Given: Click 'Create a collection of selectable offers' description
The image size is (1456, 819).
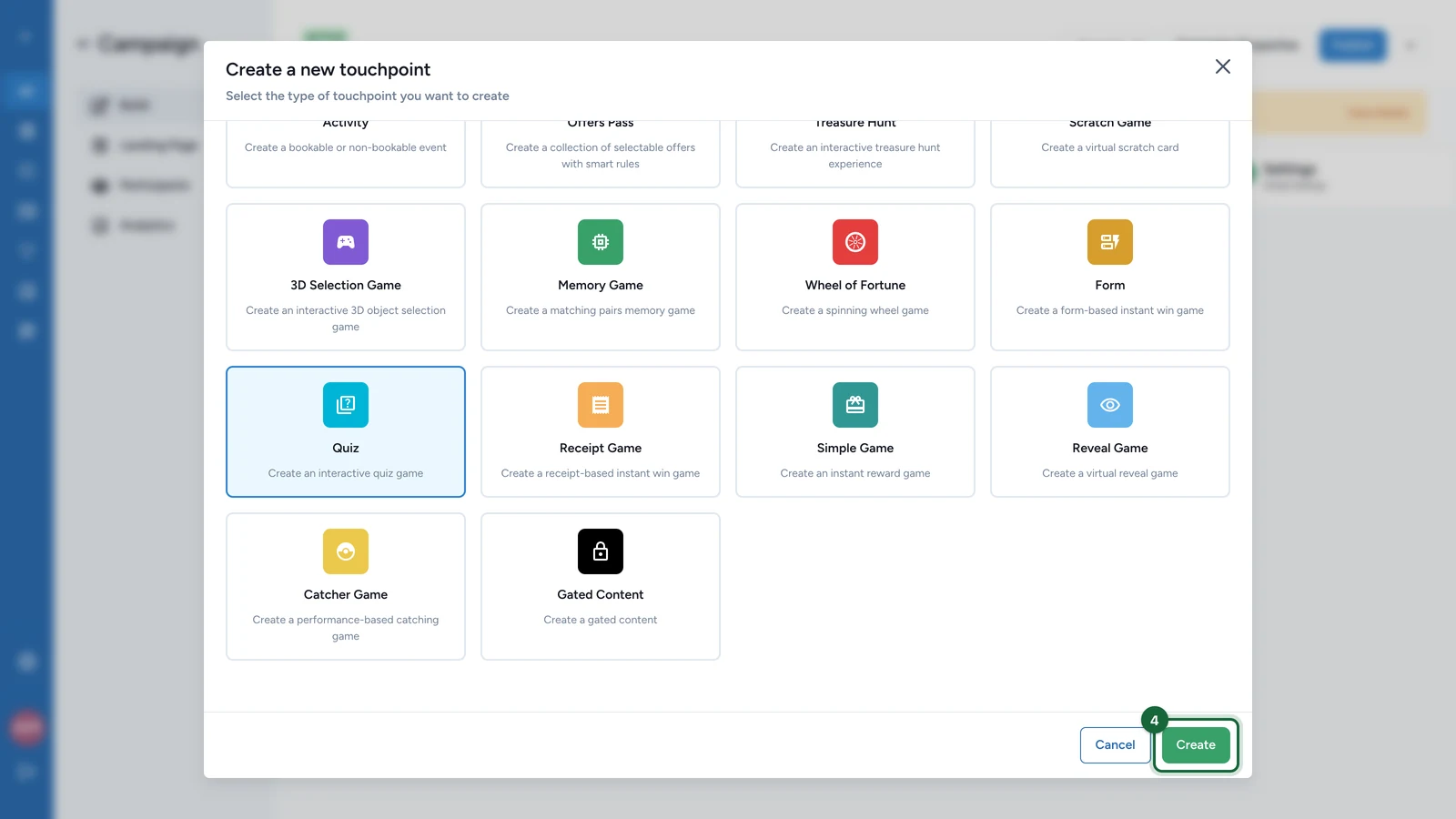Looking at the screenshot, I should click(601, 156).
